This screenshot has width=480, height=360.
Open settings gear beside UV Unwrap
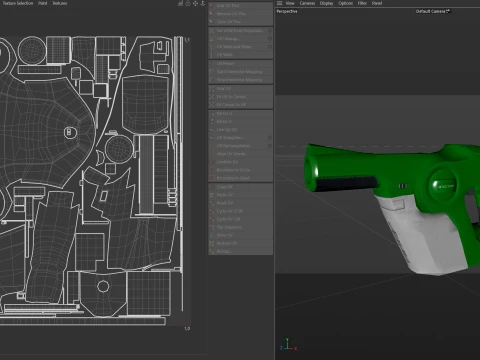point(270,39)
